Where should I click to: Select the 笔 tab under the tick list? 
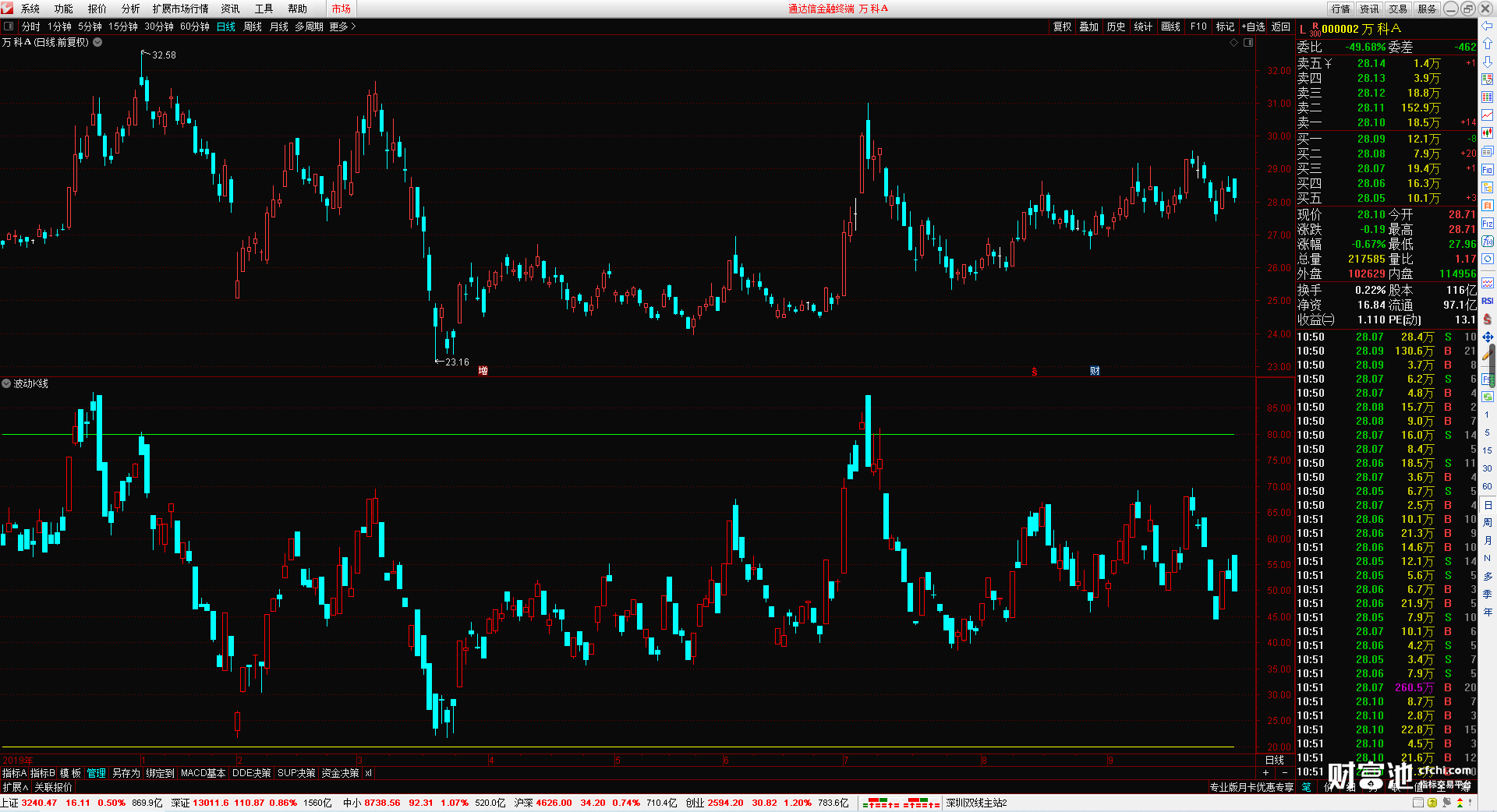pos(1306,787)
